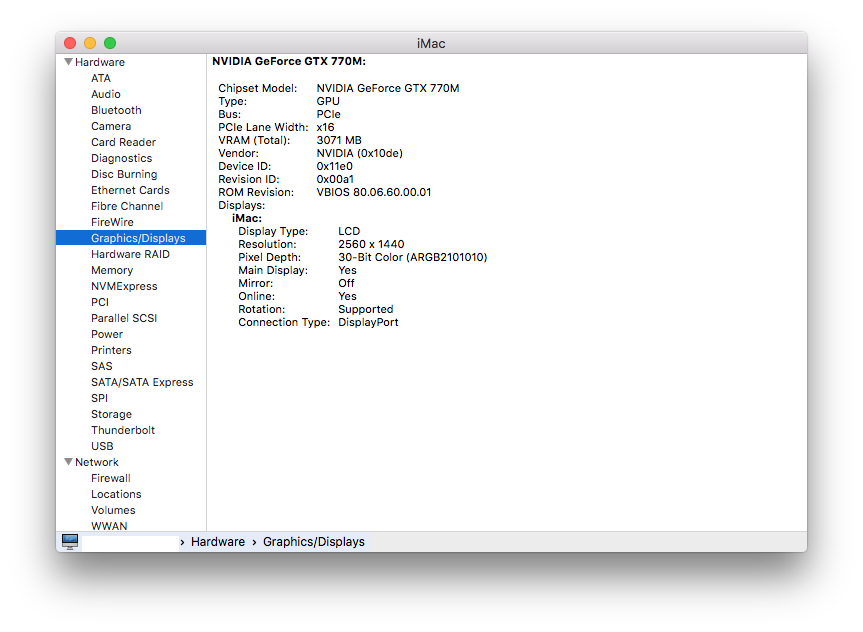Click the Network category label
This screenshot has width=863, height=632.
pyautogui.click(x=96, y=462)
